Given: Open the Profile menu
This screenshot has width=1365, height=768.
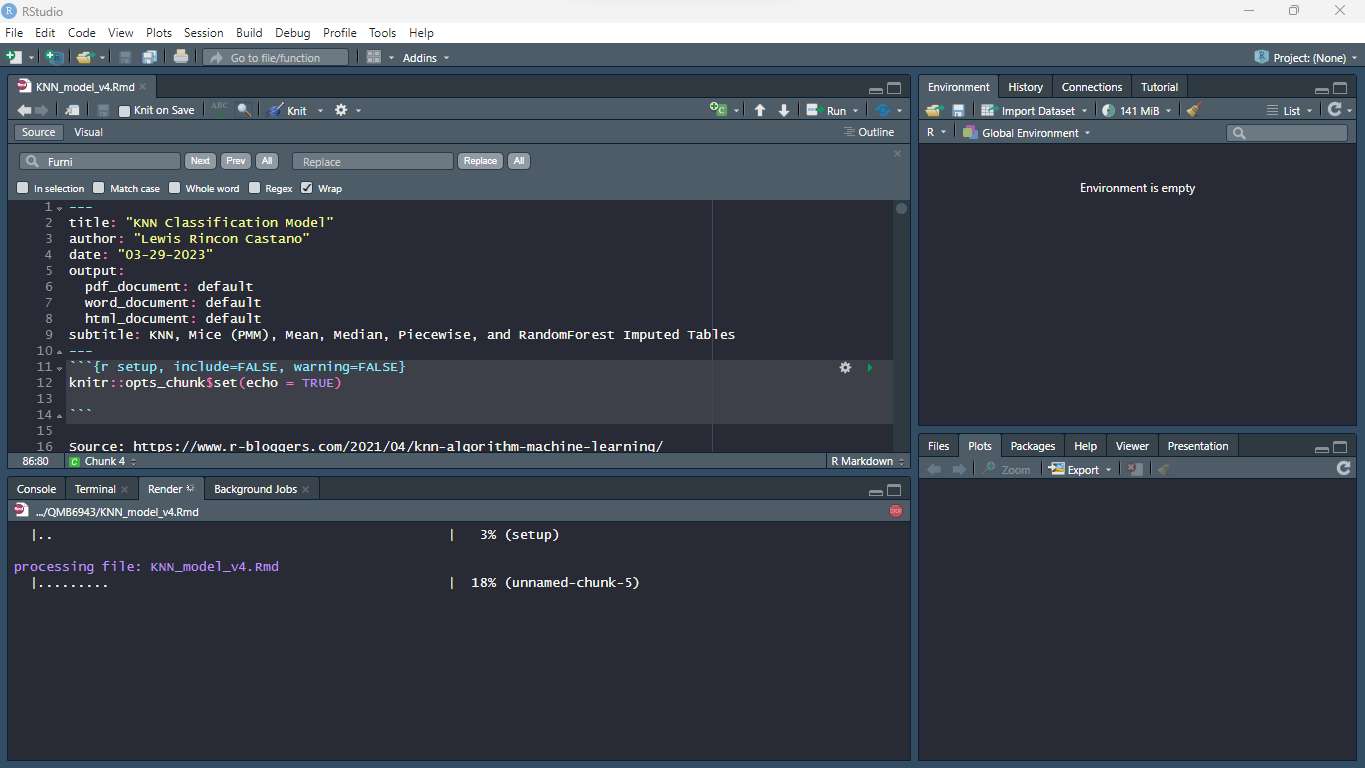Looking at the screenshot, I should click(340, 33).
